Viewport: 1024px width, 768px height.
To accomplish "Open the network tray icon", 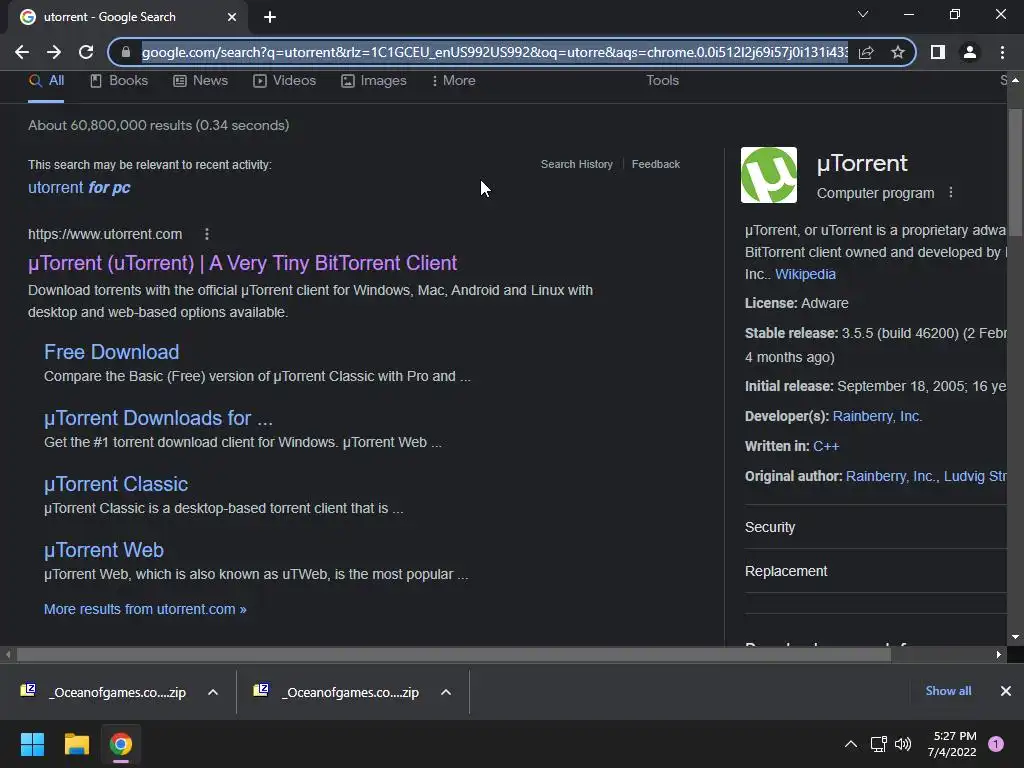I will pyautogui.click(x=878, y=744).
